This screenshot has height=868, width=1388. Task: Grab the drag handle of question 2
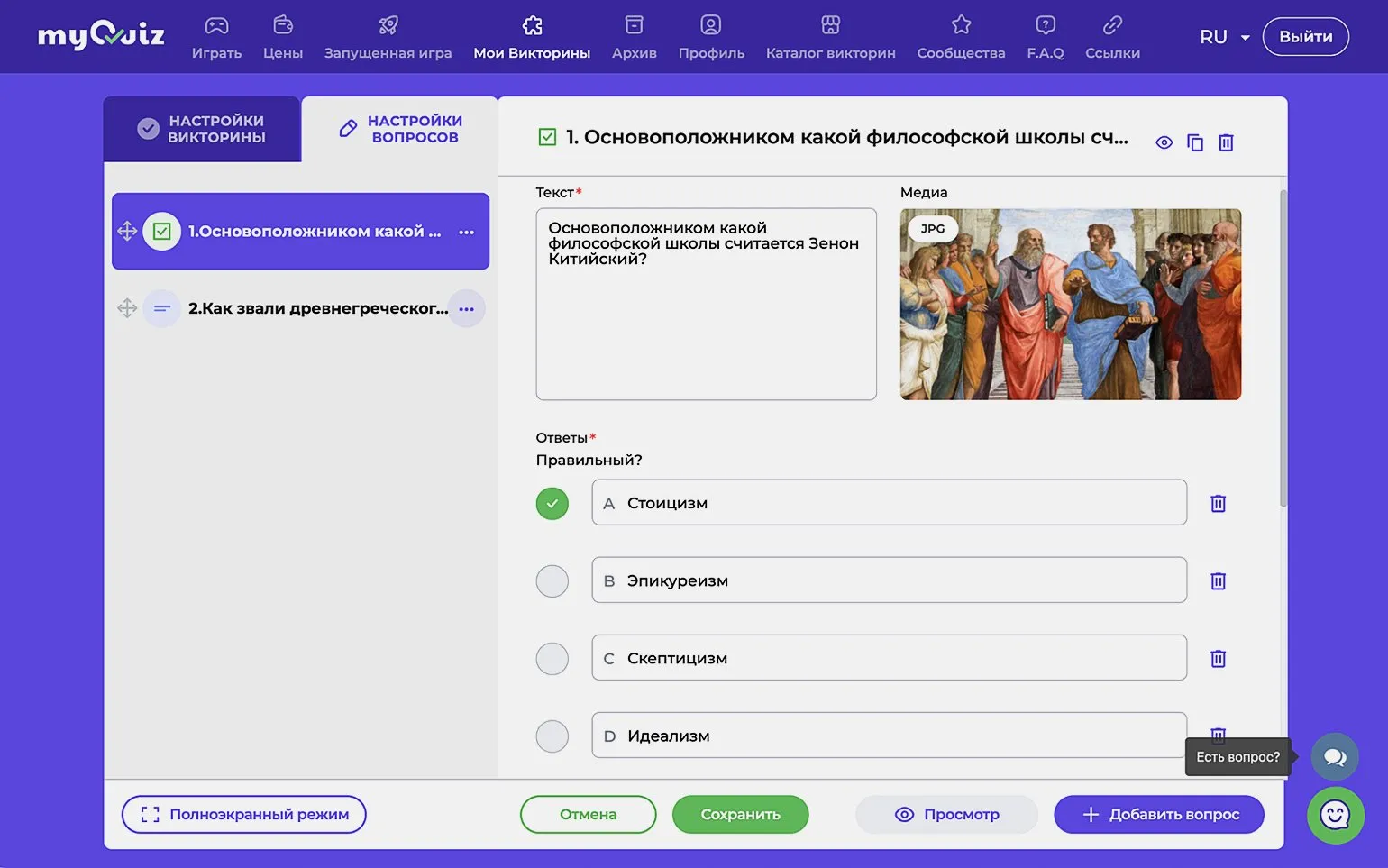(127, 308)
